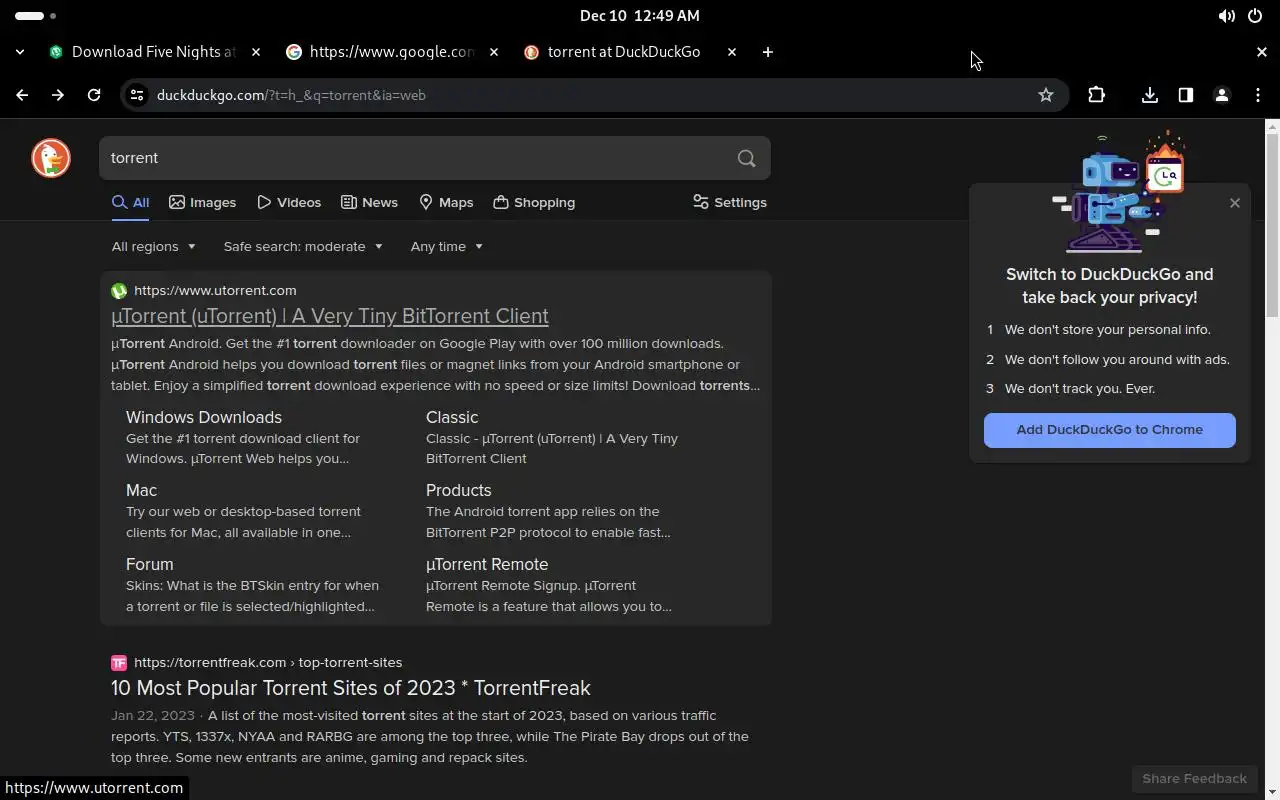Viewport: 1280px width, 800px height.
Task: Close the Download Five Nights tab
Action: tap(257, 52)
